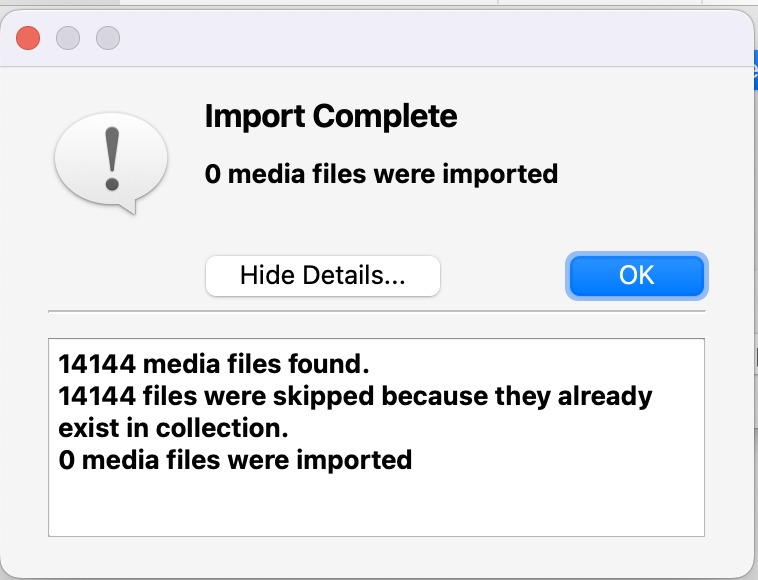This screenshot has width=758, height=580.
Task: Click the exclamation speech bubble alert icon
Action: 112,163
